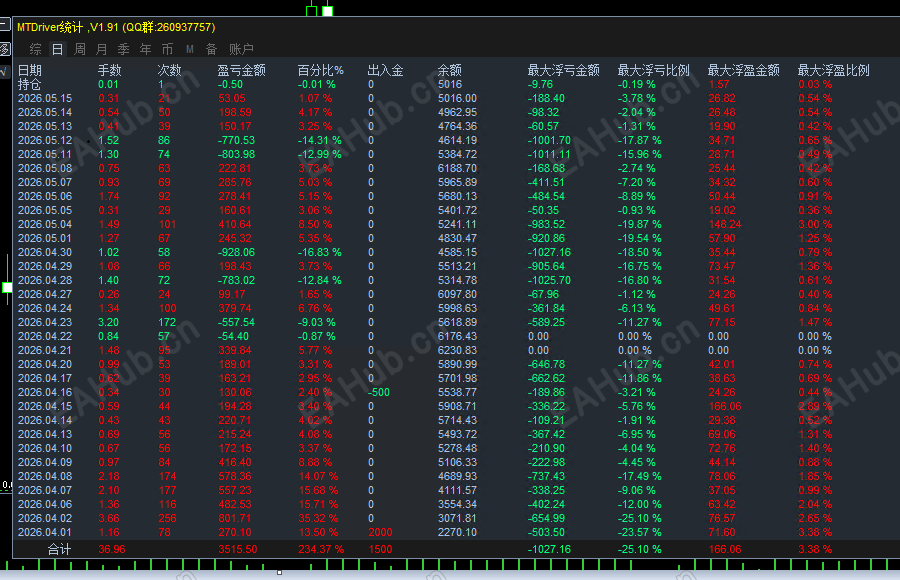The image size is (900, 580).
Task: Open the 备 notes tab
Action: (x=211, y=49)
